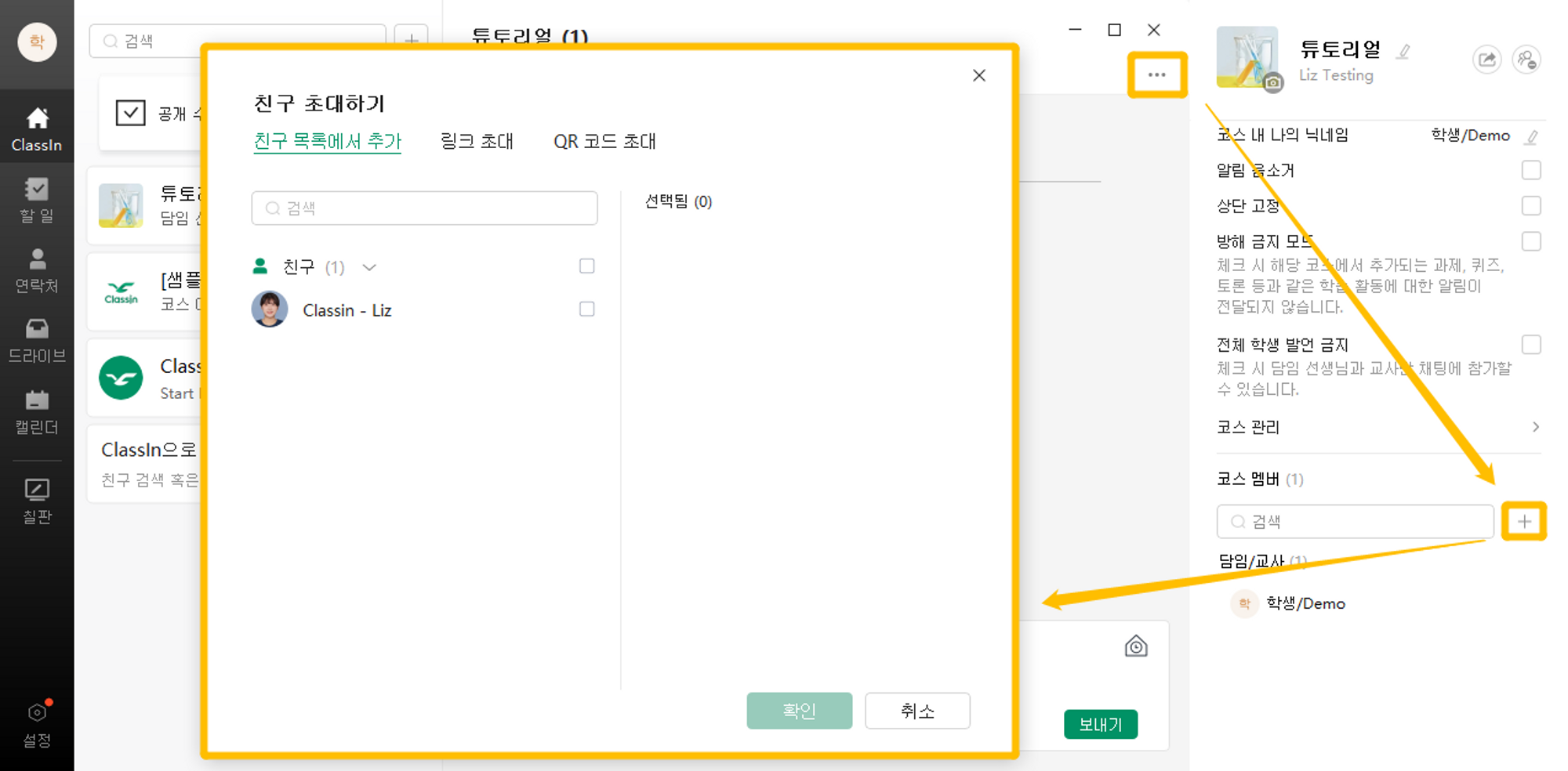Click the plus button beside 코스 멤버 search
This screenshot has width=1568, height=771.
pos(1524,521)
